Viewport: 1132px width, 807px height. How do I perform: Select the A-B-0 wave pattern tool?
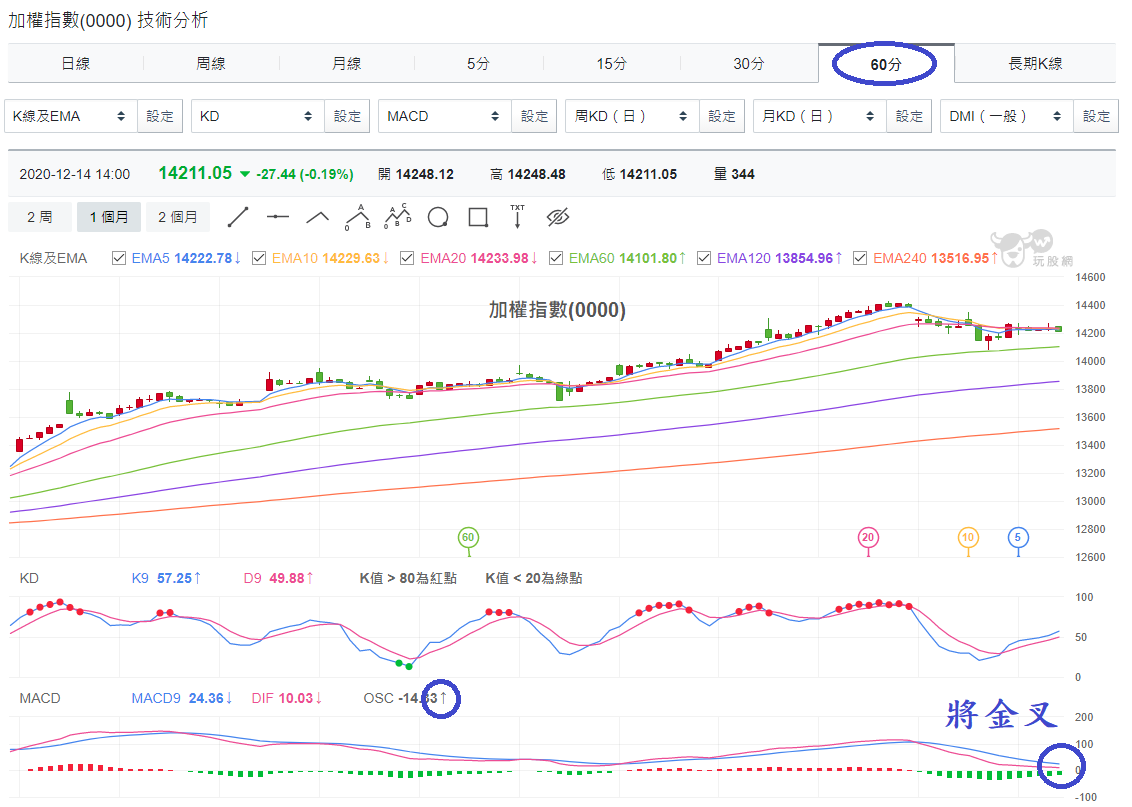pos(357,217)
